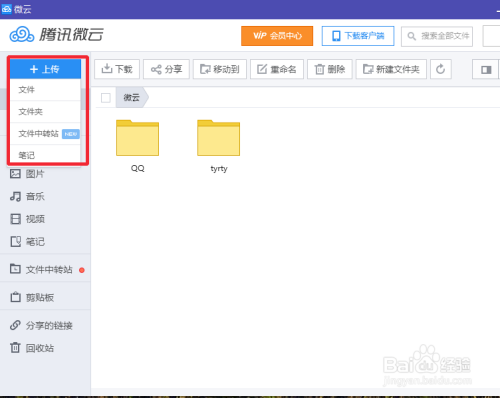Image resolution: width=500 pixels, height=398 pixels.
Task: Select the QQ folder icon
Action: click(x=137, y=138)
